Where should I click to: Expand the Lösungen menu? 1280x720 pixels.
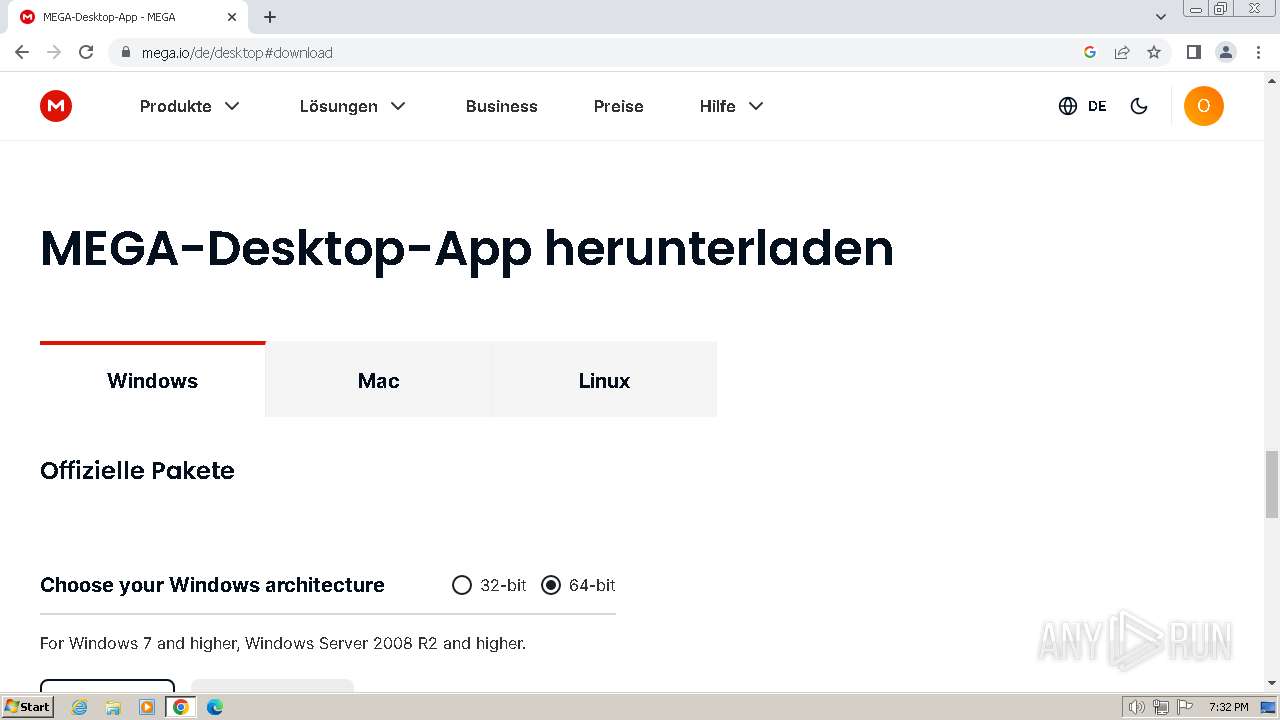[353, 106]
